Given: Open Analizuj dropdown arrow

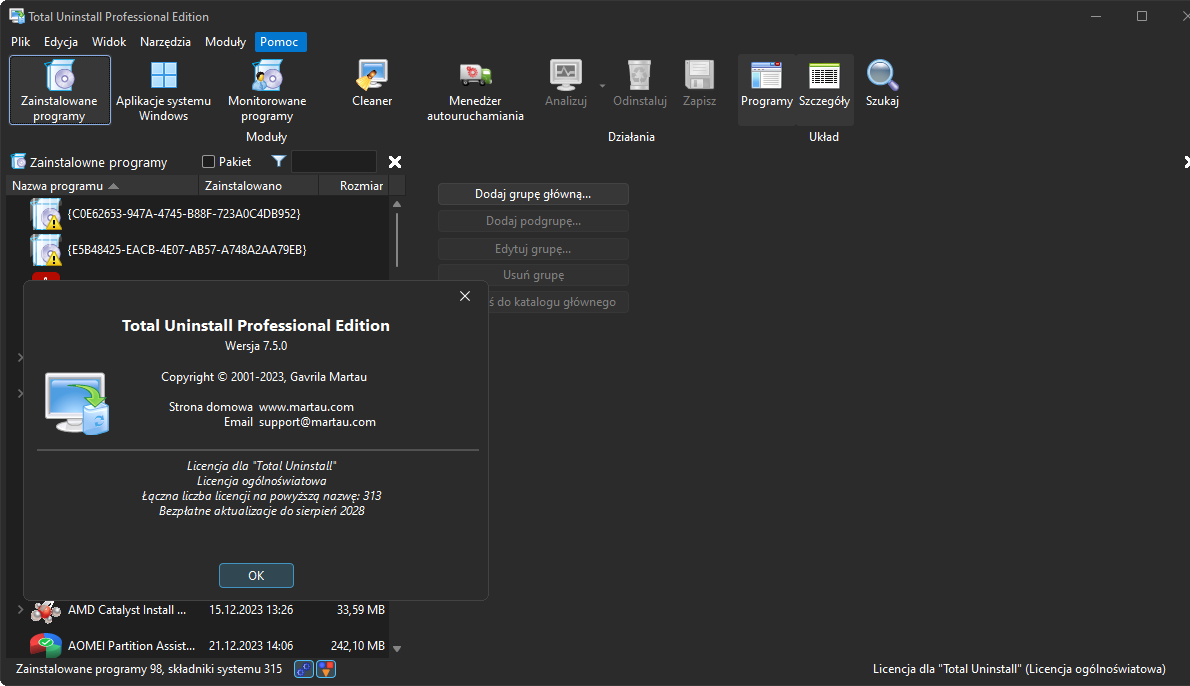Looking at the screenshot, I should [x=603, y=85].
